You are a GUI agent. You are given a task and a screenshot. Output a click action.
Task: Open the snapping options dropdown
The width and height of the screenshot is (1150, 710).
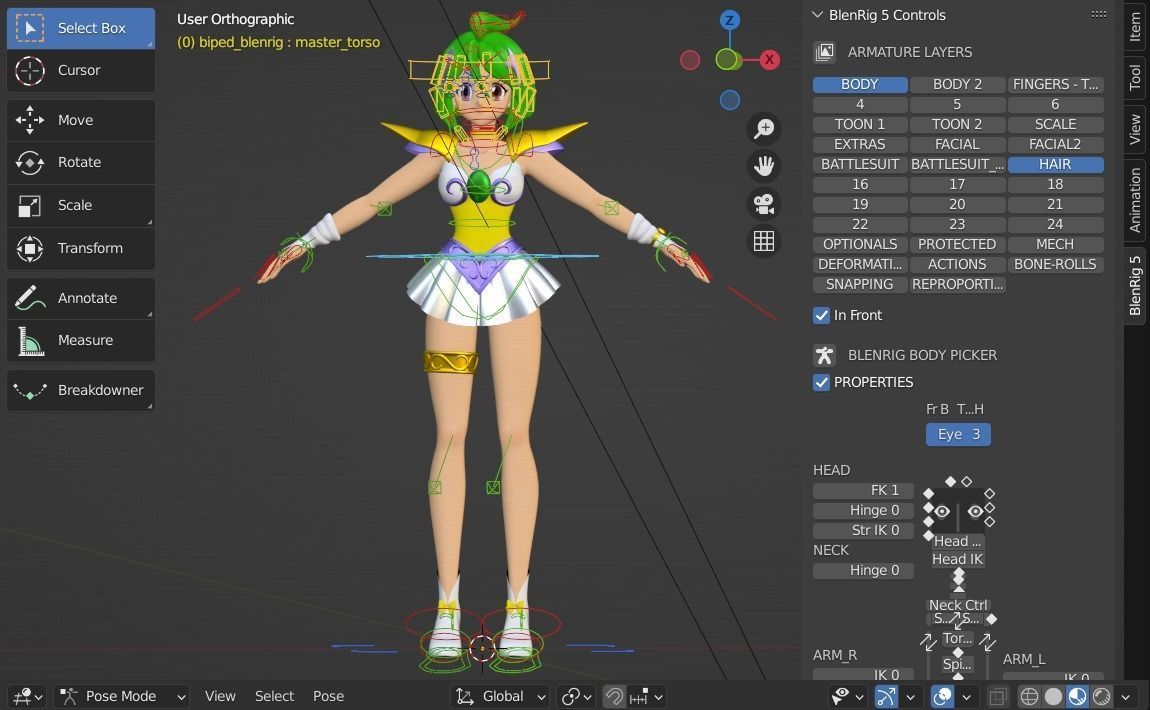click(647, 696)
